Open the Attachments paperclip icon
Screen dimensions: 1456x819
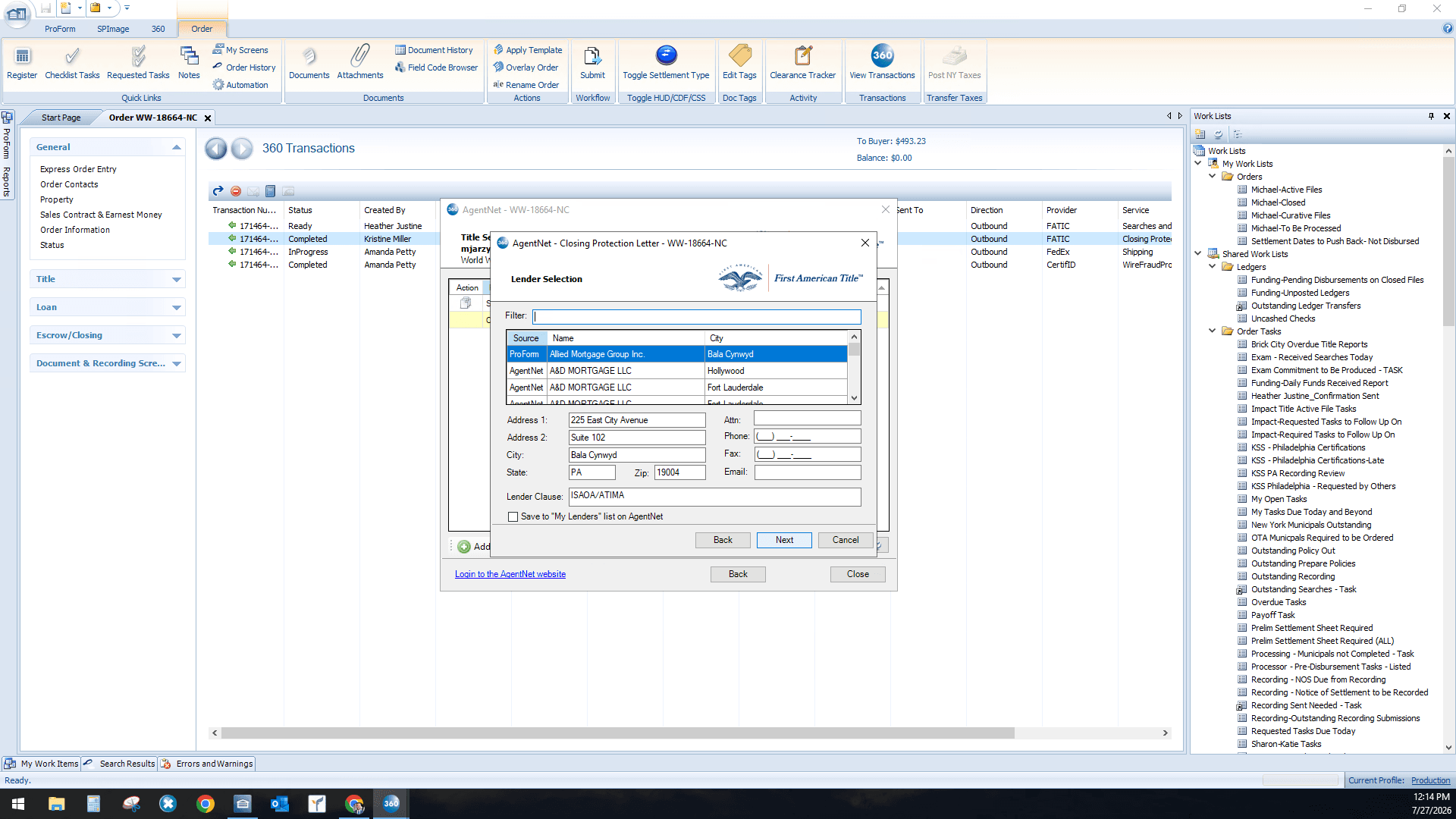click(x=360, y=62)
